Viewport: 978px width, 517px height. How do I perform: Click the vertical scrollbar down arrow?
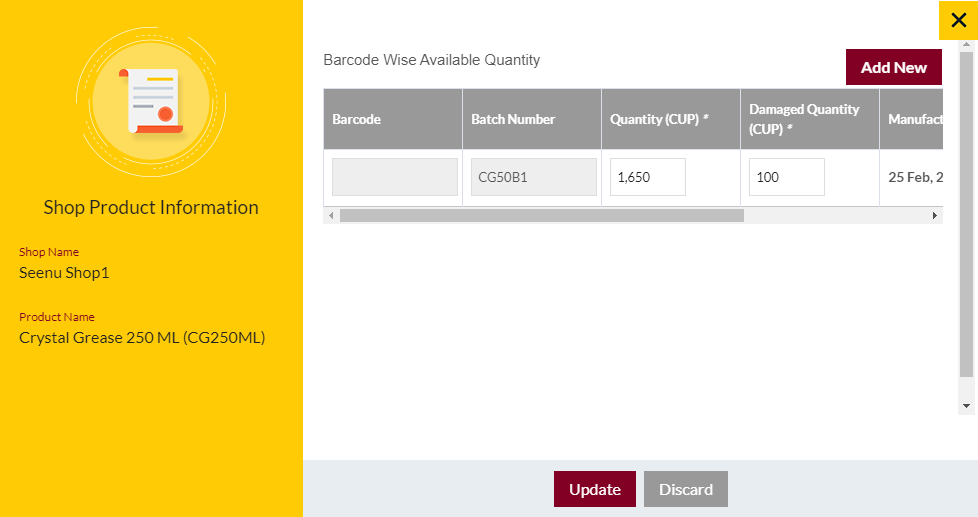[x=966, y=406]
